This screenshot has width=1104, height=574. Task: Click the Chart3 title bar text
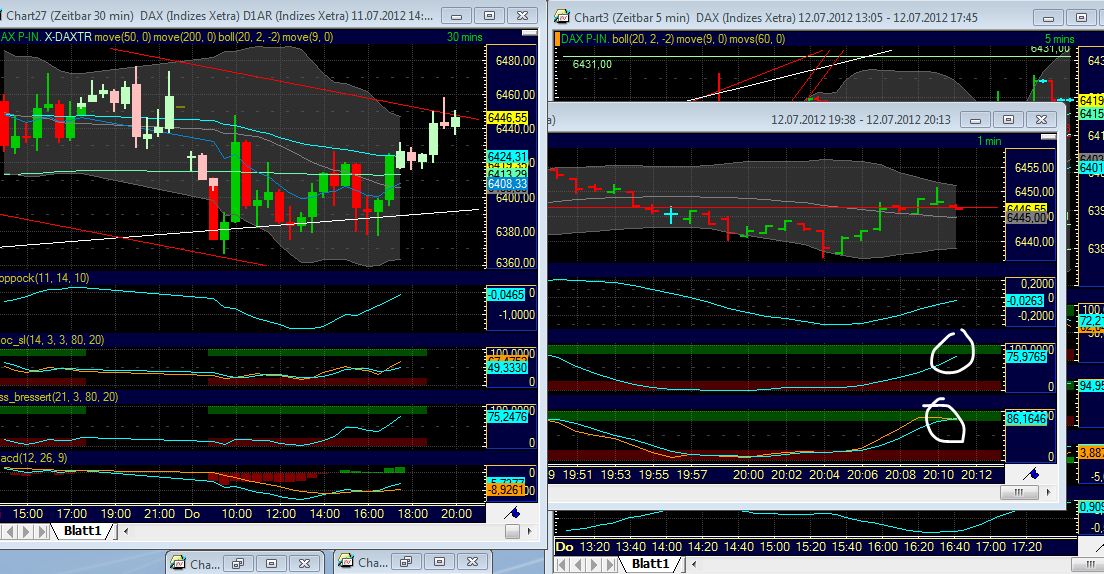[775, 18]
